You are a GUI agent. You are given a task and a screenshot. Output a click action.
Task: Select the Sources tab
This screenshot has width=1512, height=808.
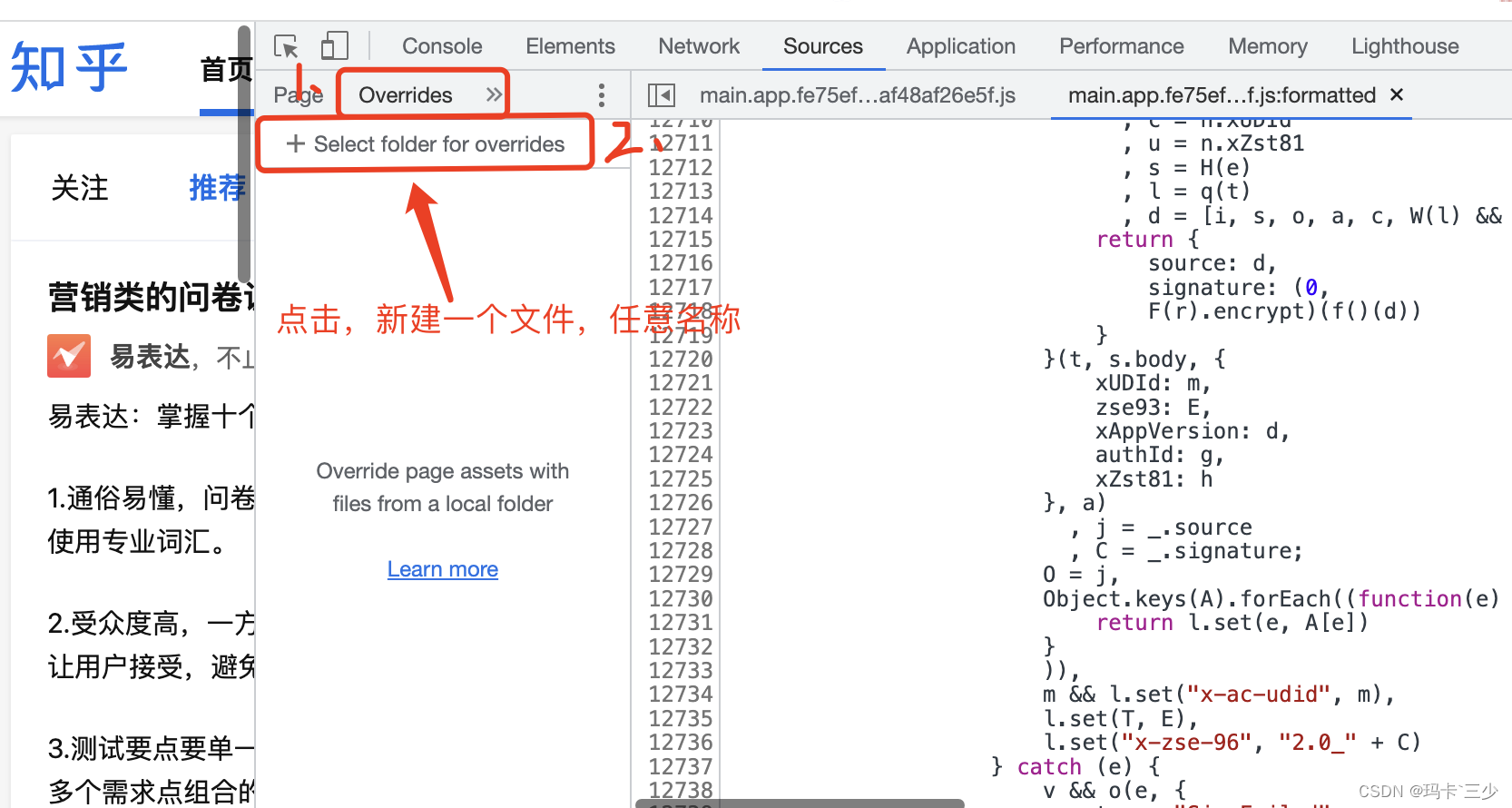point(823,46)
